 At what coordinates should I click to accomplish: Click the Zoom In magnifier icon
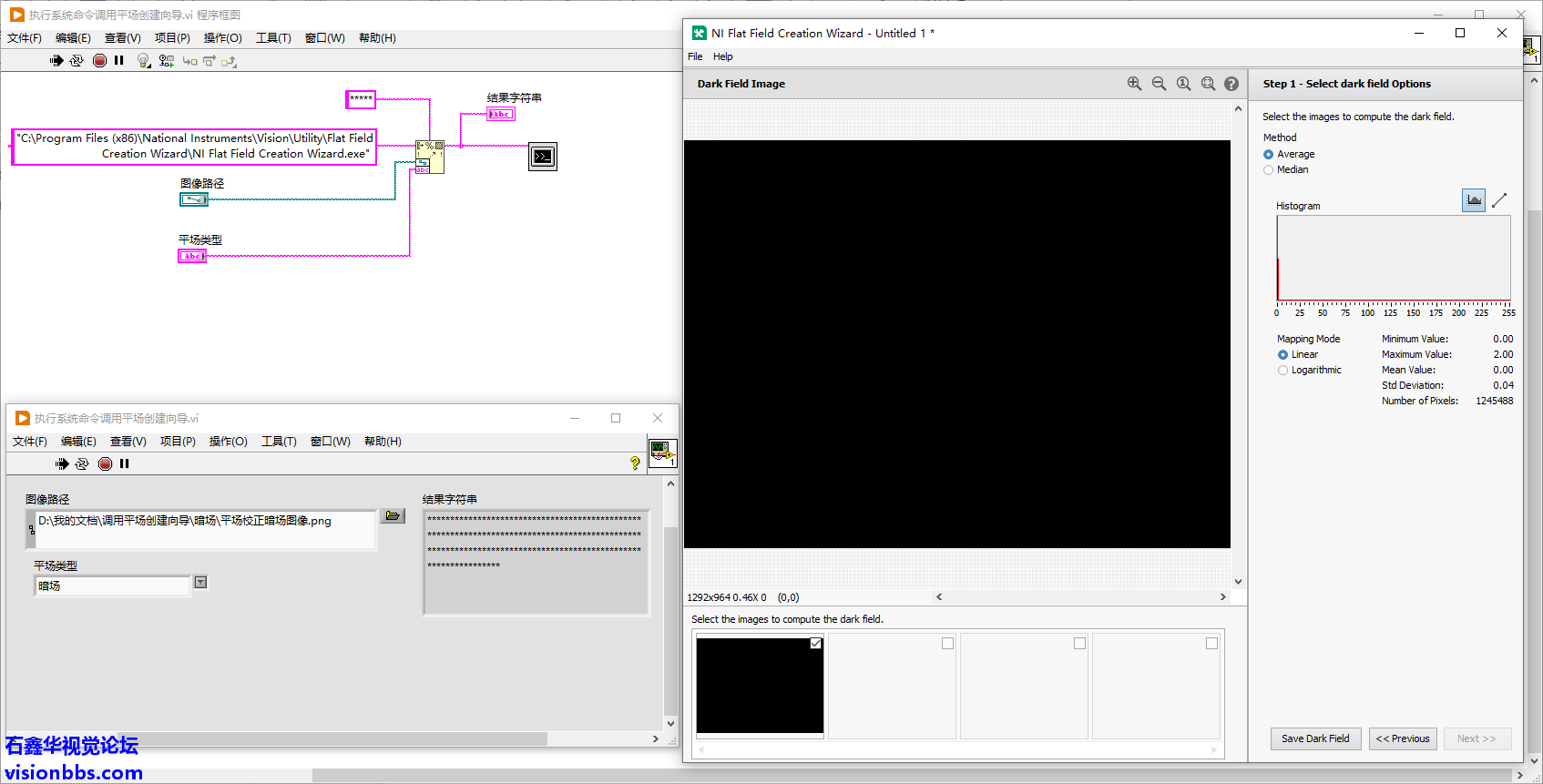pyautogui.click(x=1134, y=84)
